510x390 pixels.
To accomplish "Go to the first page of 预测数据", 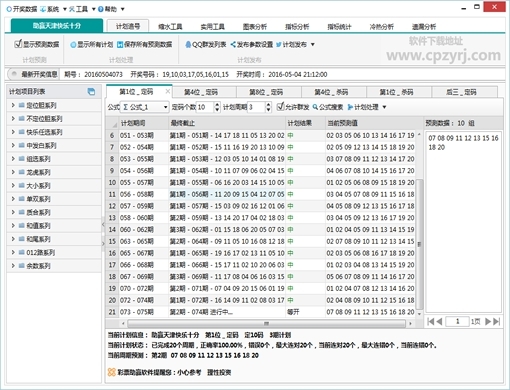I will coord(430,321).
